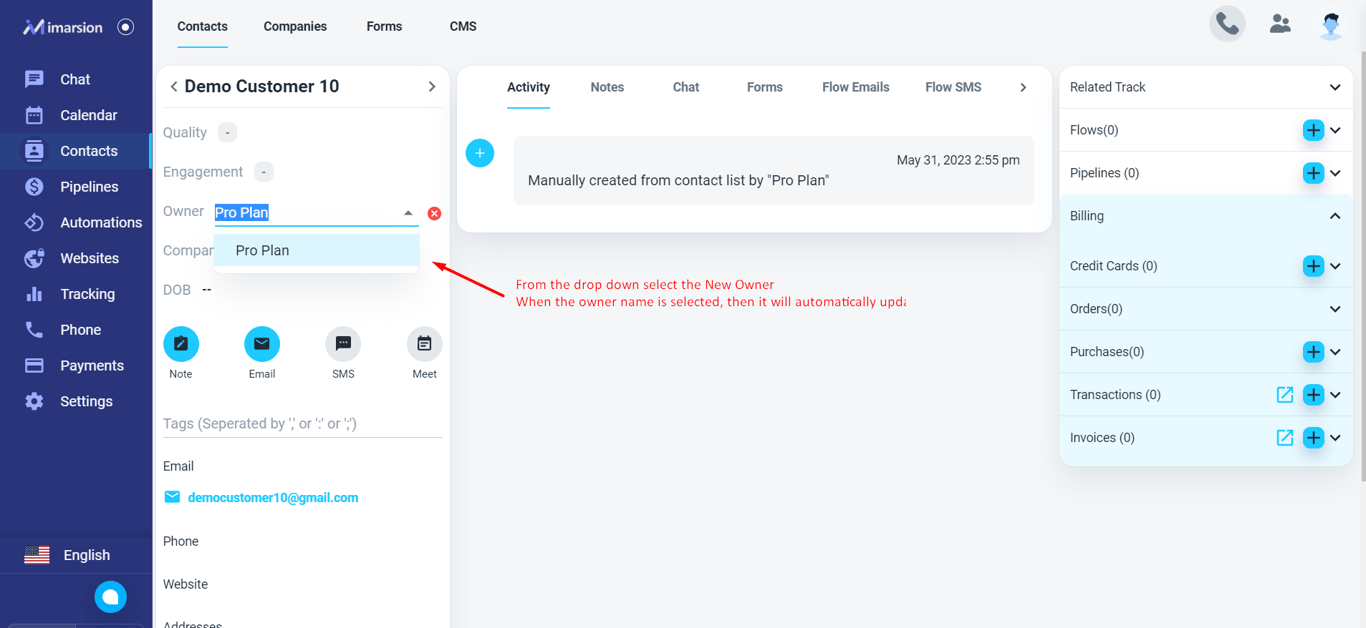Screen dimensions: 1366x628
Task: Switch to the Notes tab
Action: (x=607, y=87)
